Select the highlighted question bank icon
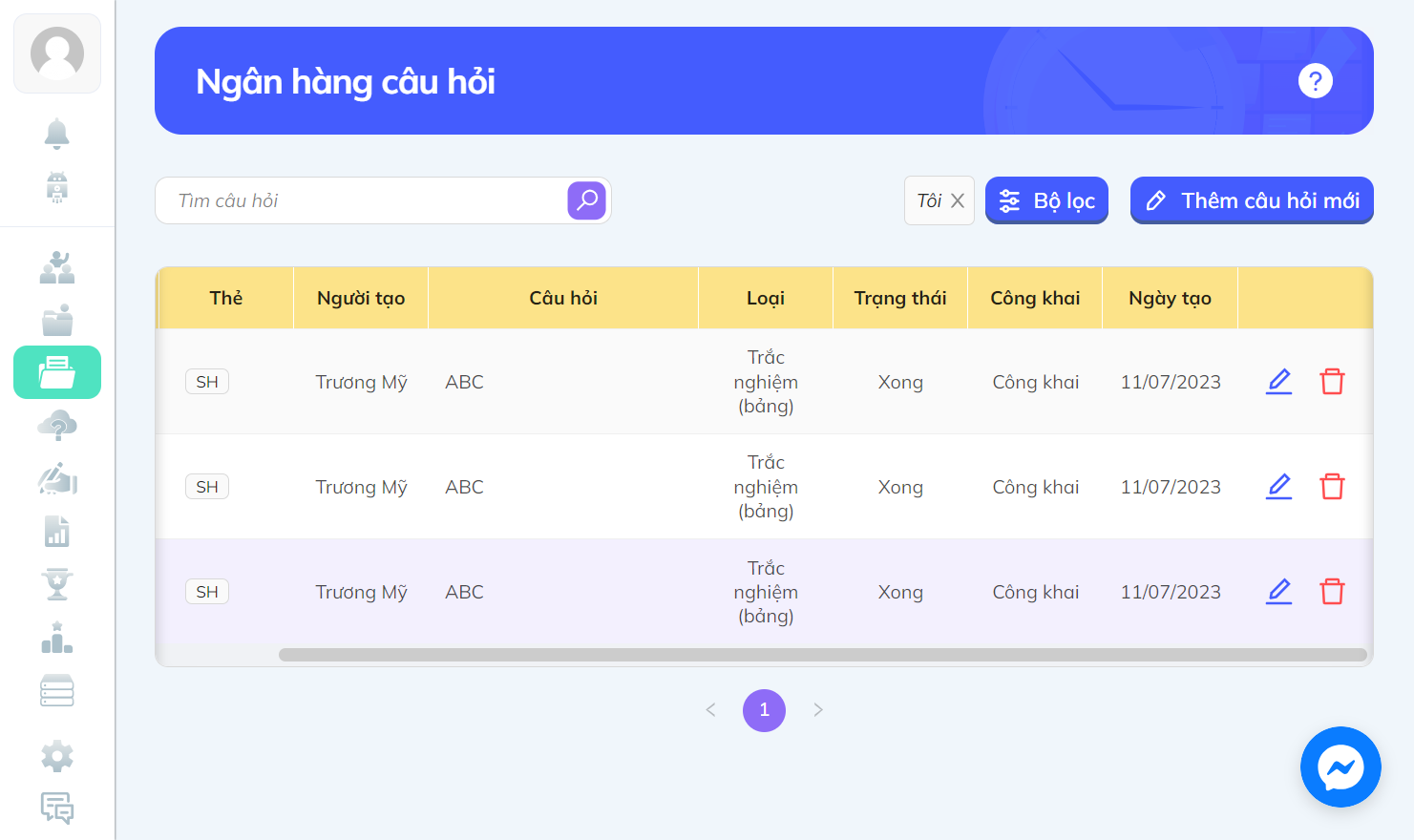This screenshot has width=1414, height=840. point(57,372)
